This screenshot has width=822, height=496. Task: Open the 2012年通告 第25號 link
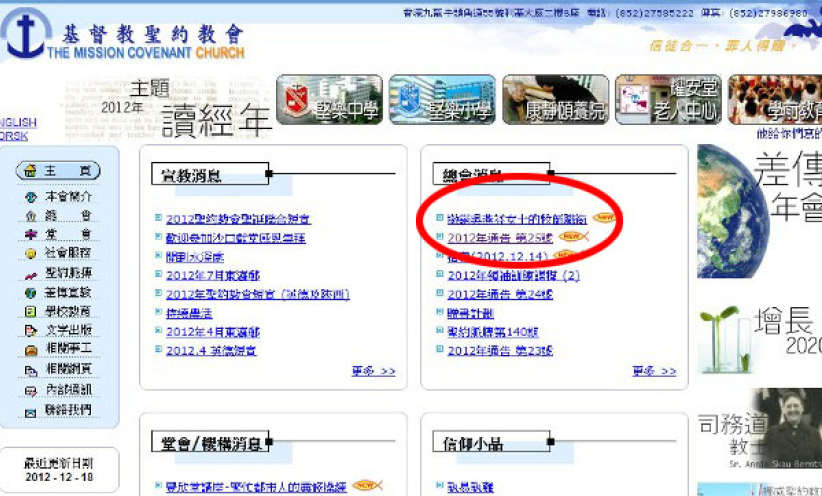[x=500, y=237]
